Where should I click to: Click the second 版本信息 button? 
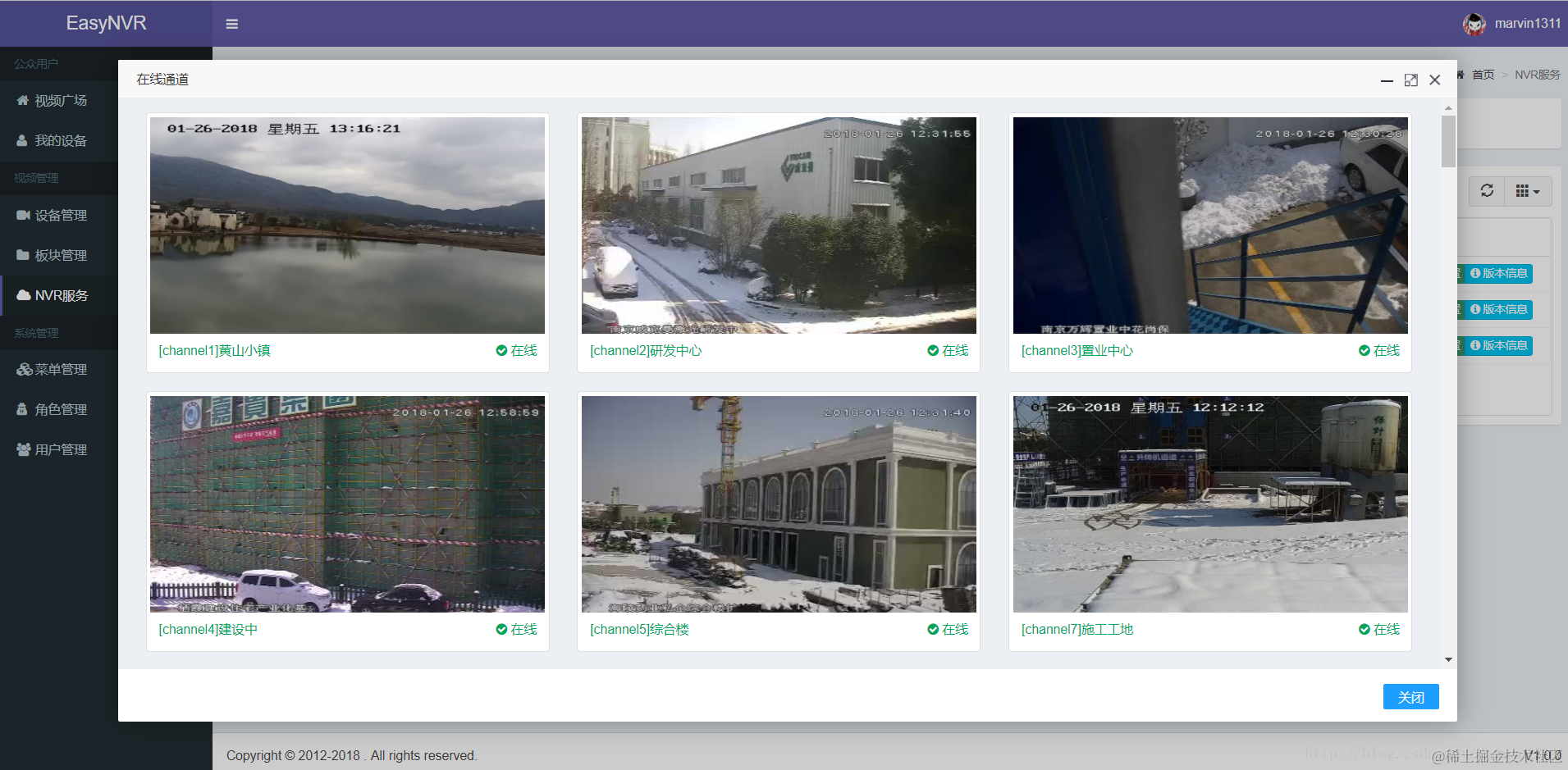[1499, 310]
